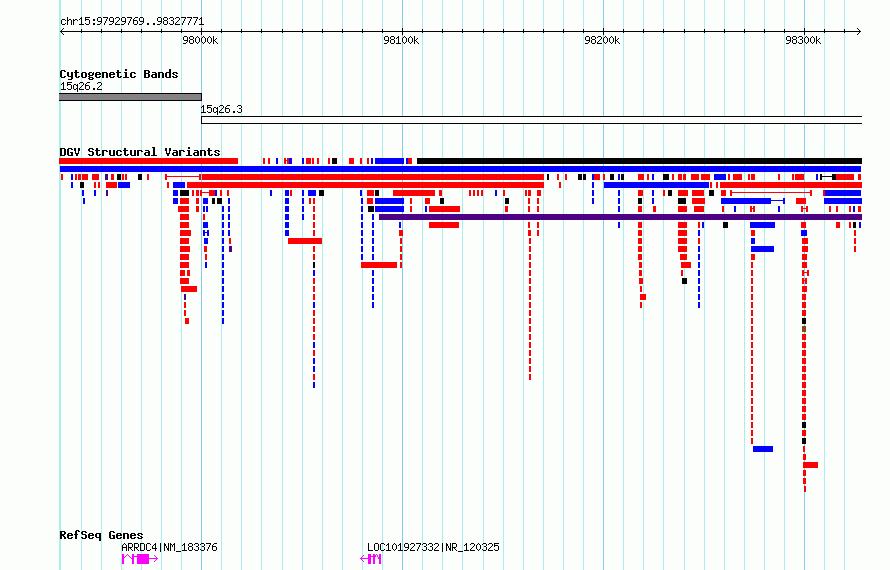Click the 98200k ruler tick label

[x=602, y=40]
